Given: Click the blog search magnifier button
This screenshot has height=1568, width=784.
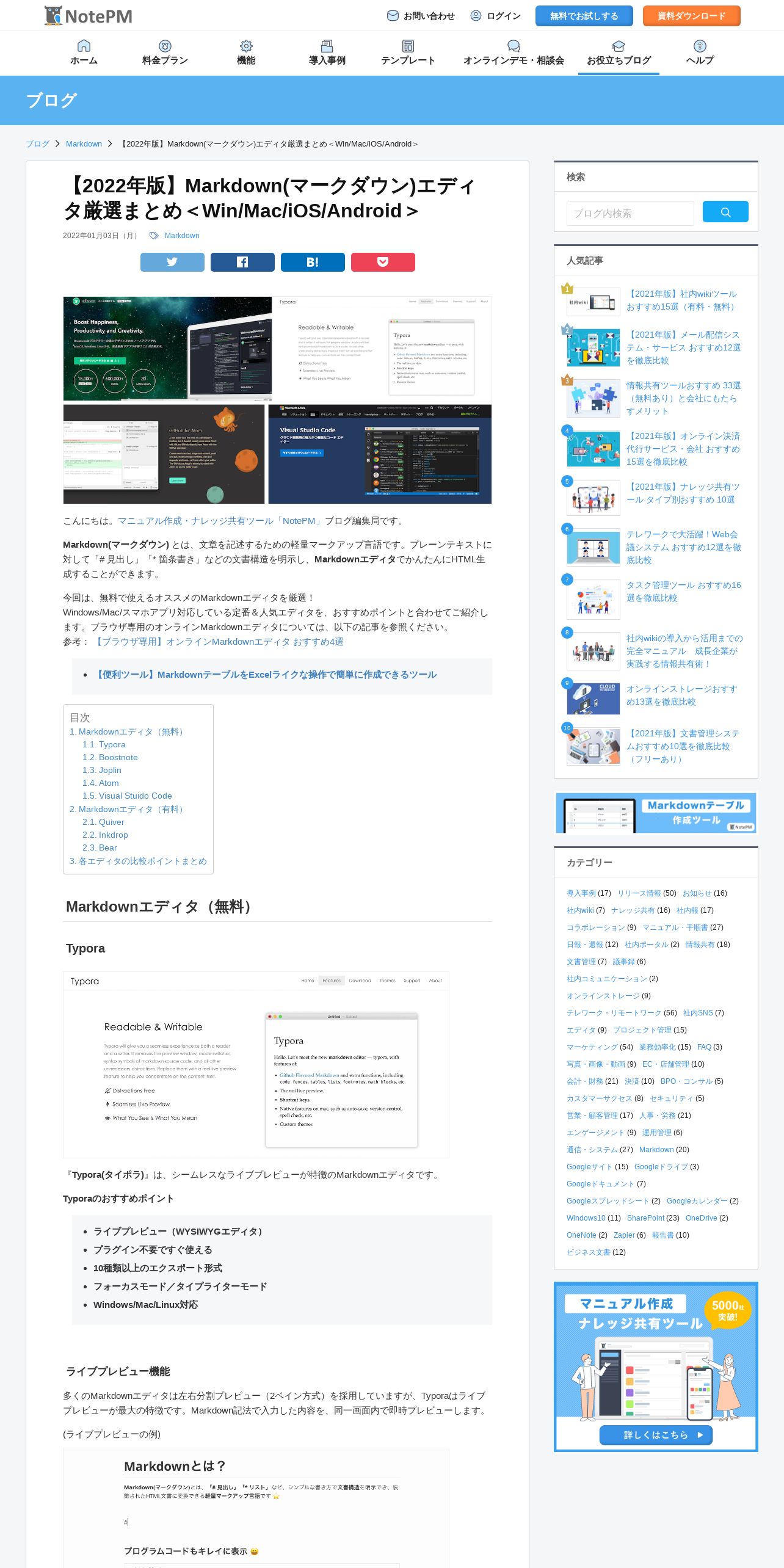Looking at the screenshot, I should pyautogui.click(x=725, y=212).
